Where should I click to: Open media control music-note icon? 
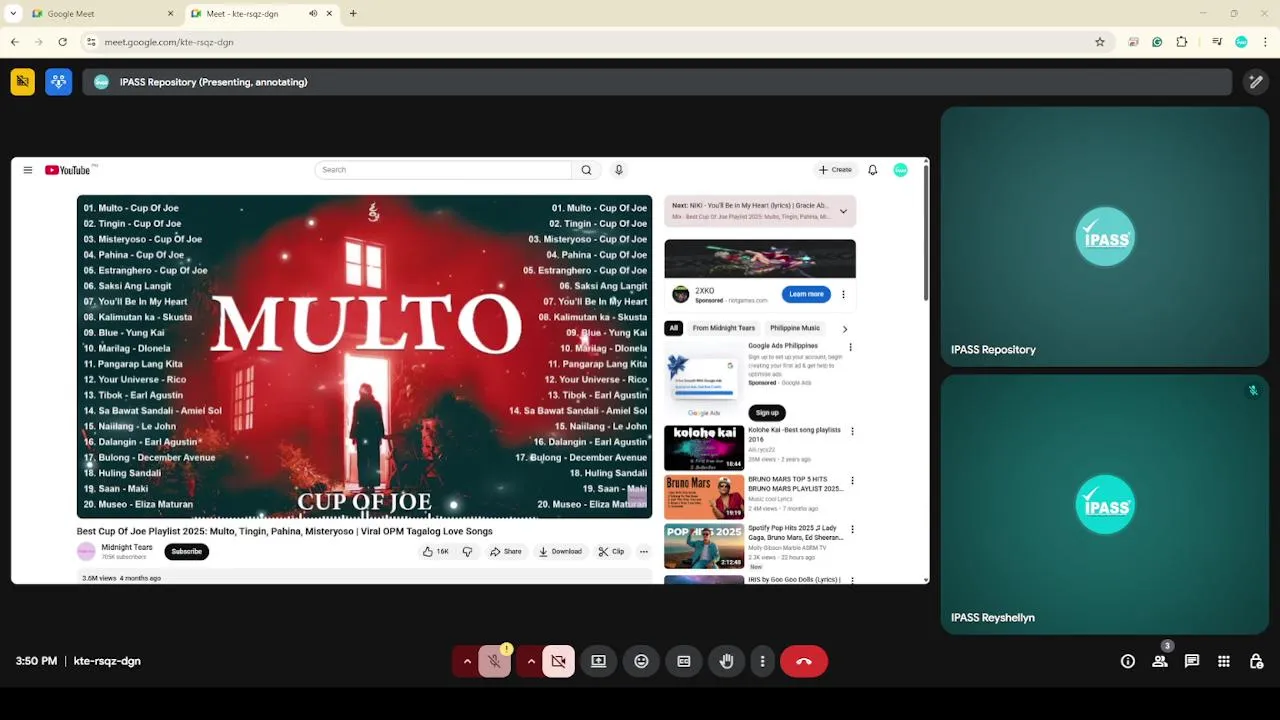pos(1216,42)
